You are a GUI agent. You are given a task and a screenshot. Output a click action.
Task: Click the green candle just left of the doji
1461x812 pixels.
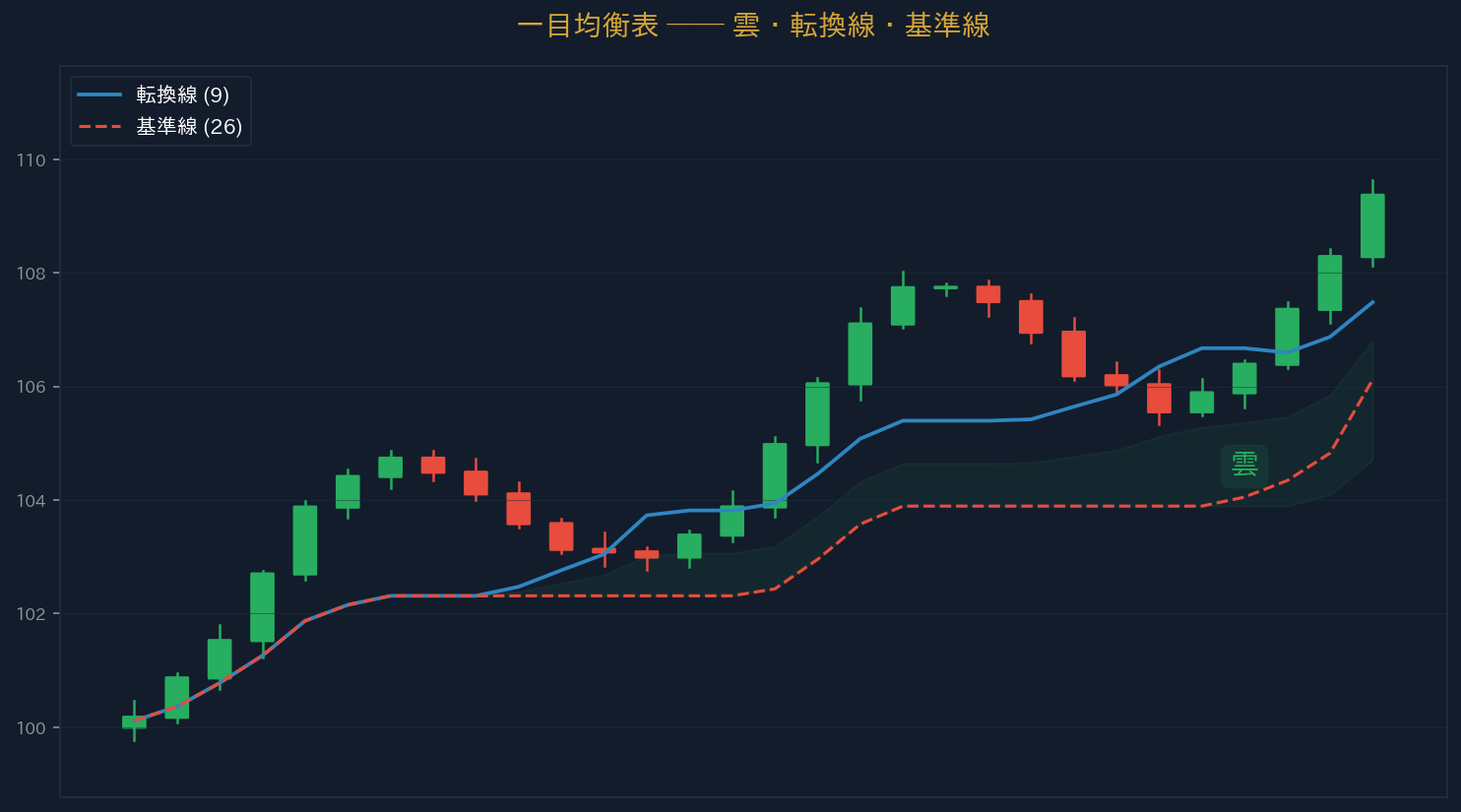(903, 305)
